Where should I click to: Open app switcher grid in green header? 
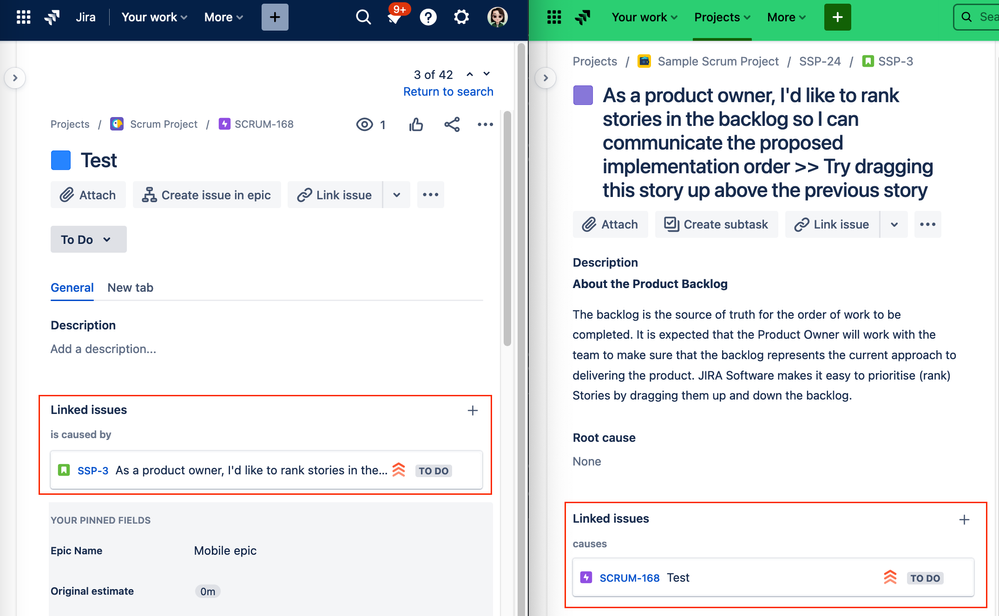coord(554,17)
